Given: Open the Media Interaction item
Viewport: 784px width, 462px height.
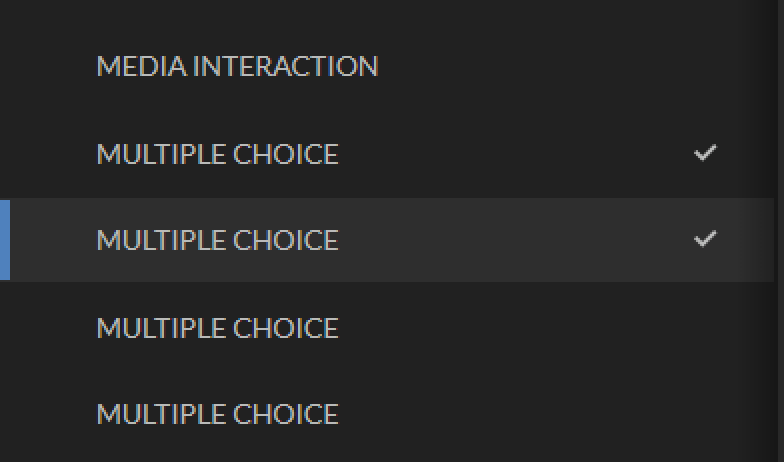Looking at the screenshot, I should coord(237,67).
